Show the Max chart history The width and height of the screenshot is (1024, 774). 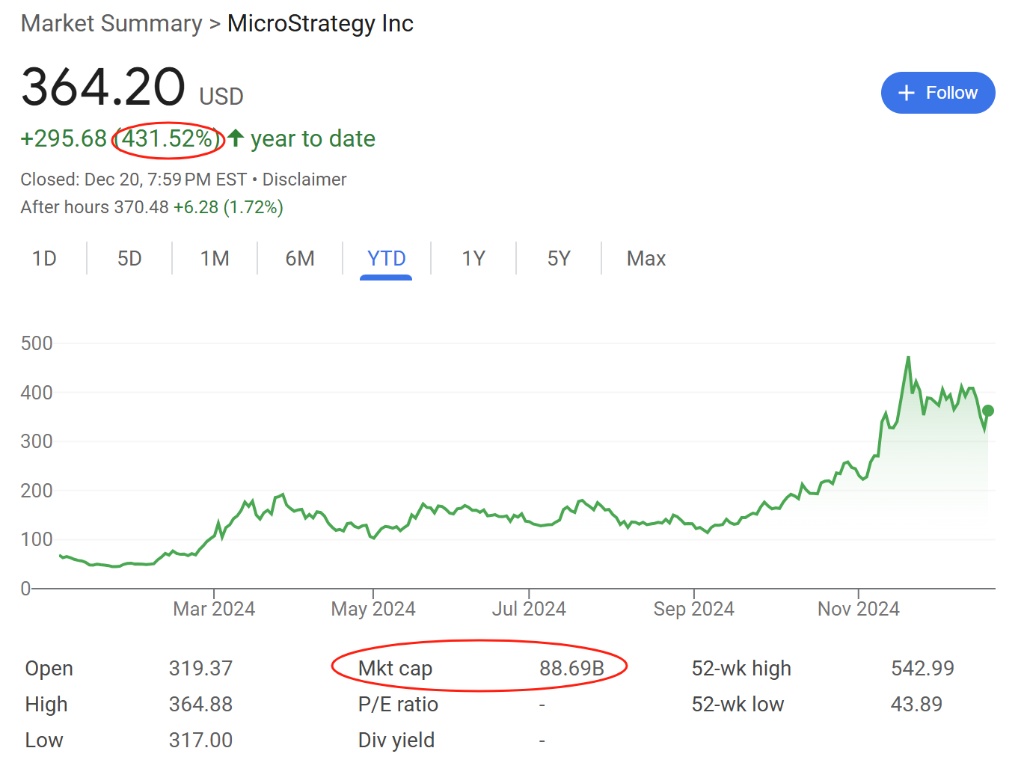(646, 259)
